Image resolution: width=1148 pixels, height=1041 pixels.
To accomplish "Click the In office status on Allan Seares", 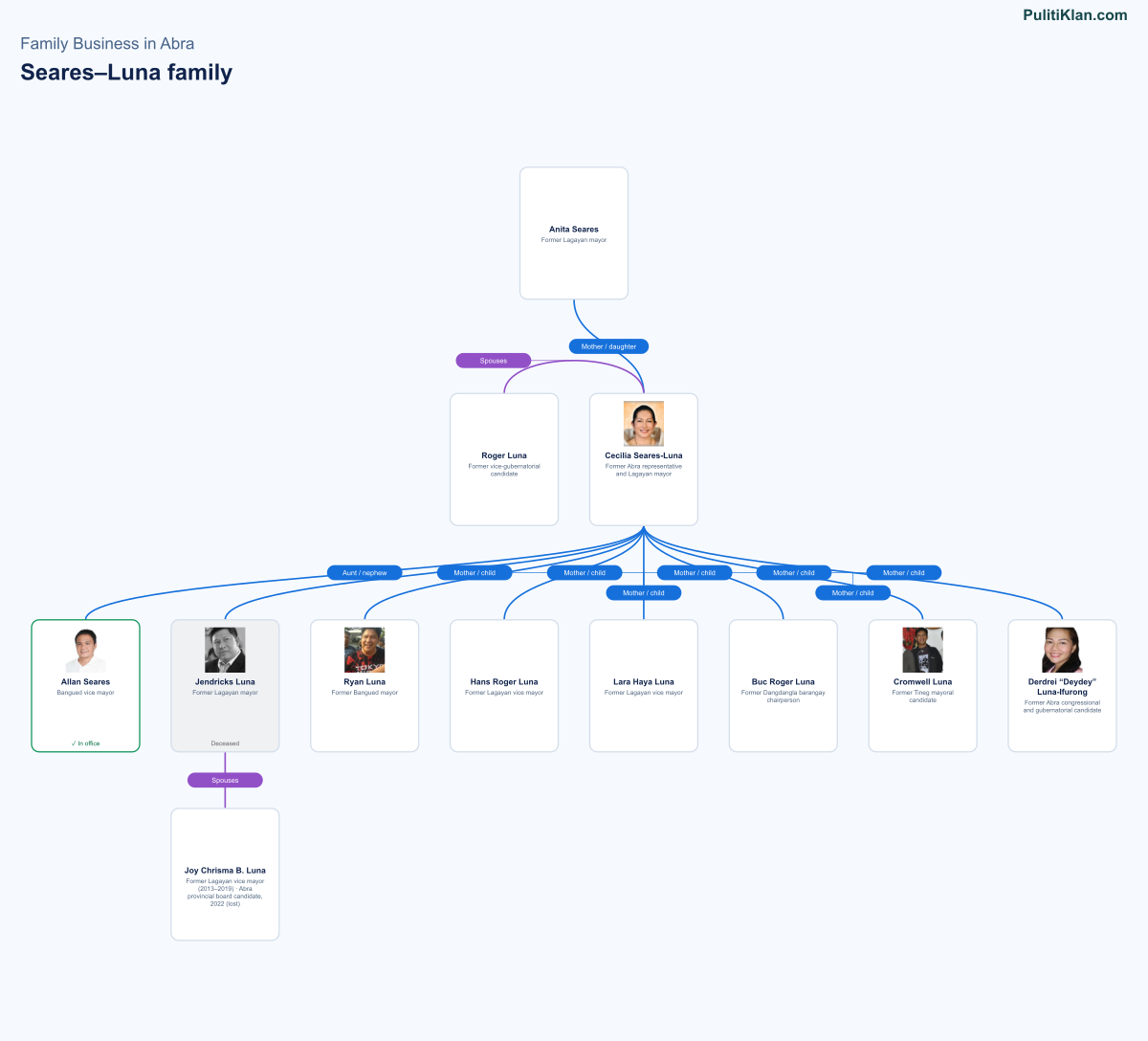I will 85,743.
